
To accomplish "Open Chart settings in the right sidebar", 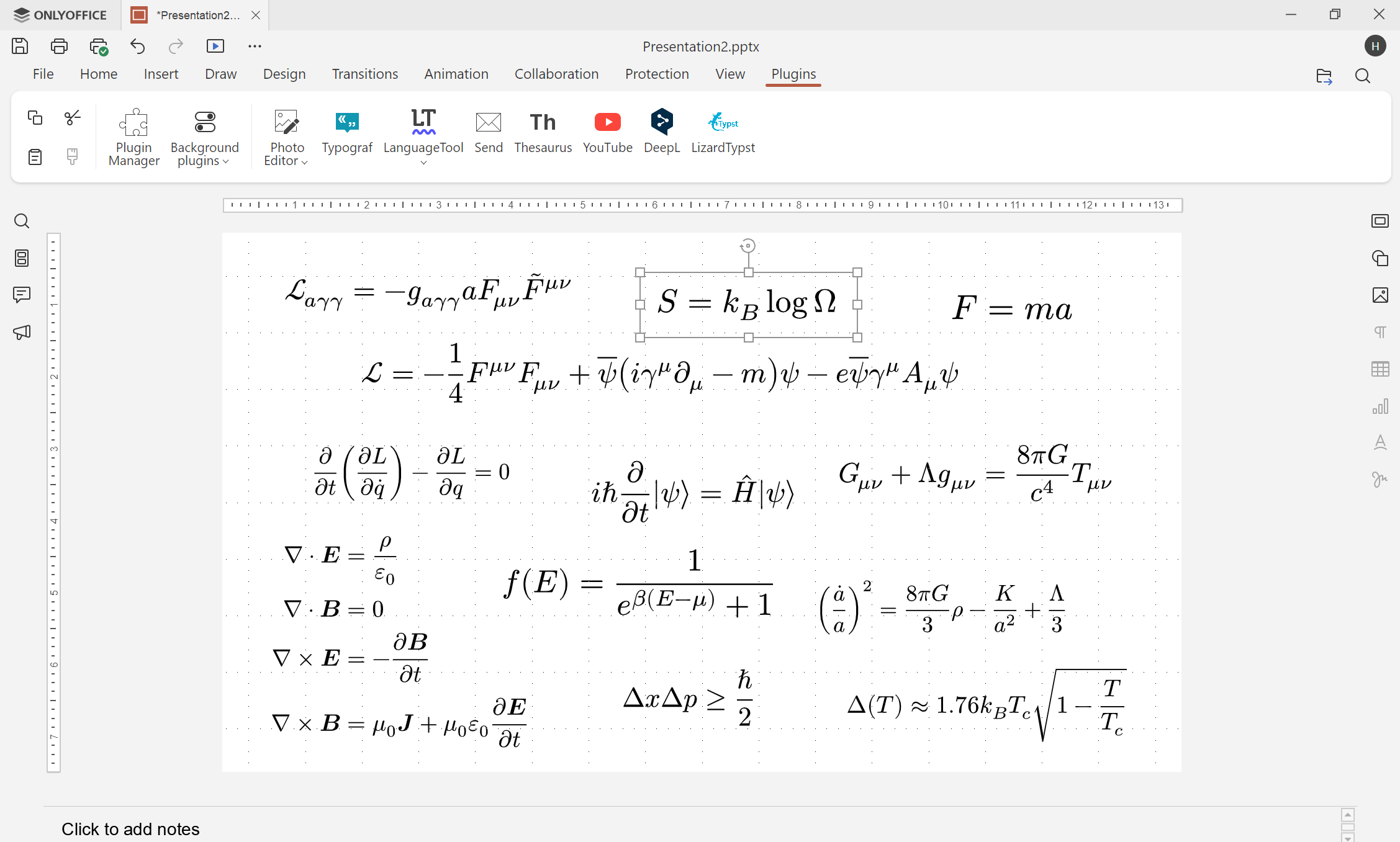I will point(1380,406).
